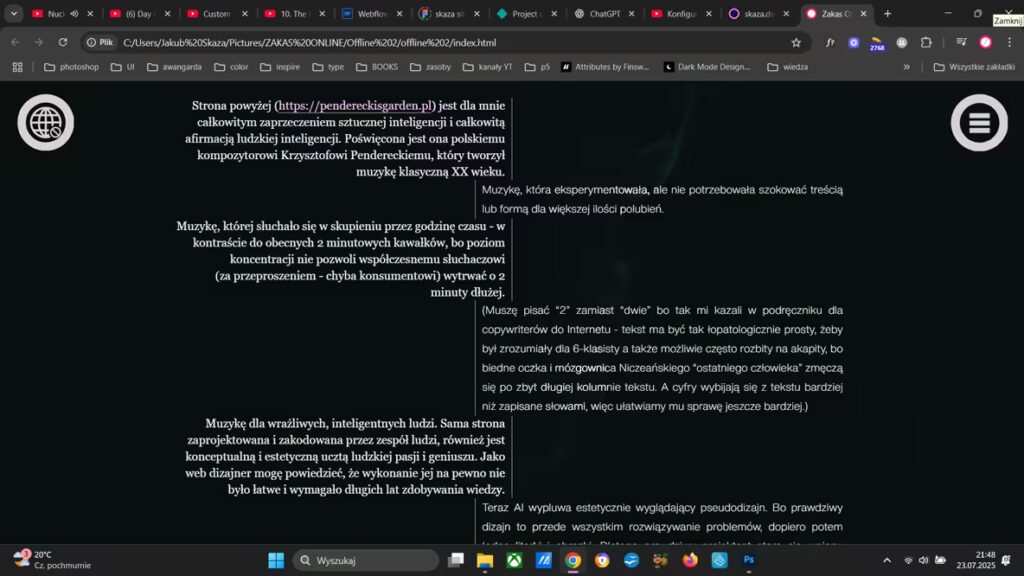Open the photoshop bookmarks folder
The image size is (1024, 576).
(71, 67)
